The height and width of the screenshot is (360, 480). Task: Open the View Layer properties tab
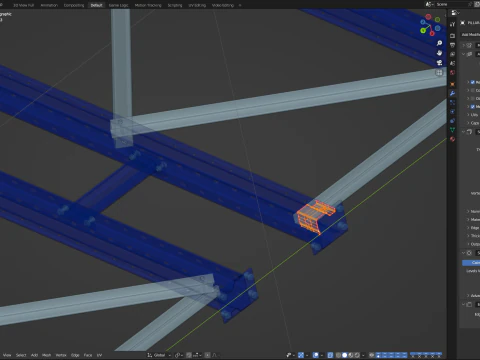pyautogui.click(x=452, y=54)
